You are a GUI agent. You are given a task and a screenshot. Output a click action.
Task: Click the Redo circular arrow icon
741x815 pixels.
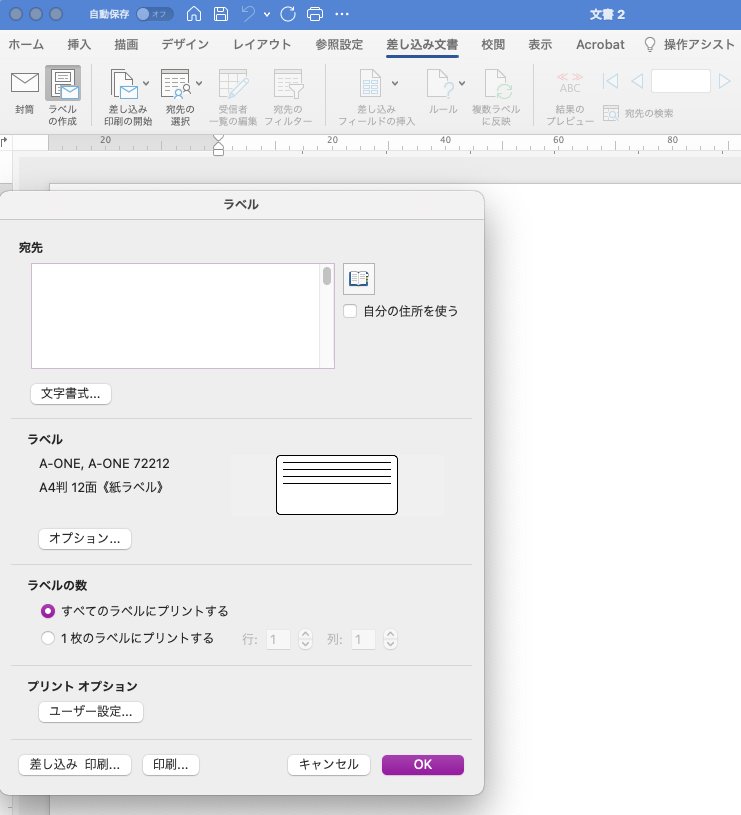point(288,14)
